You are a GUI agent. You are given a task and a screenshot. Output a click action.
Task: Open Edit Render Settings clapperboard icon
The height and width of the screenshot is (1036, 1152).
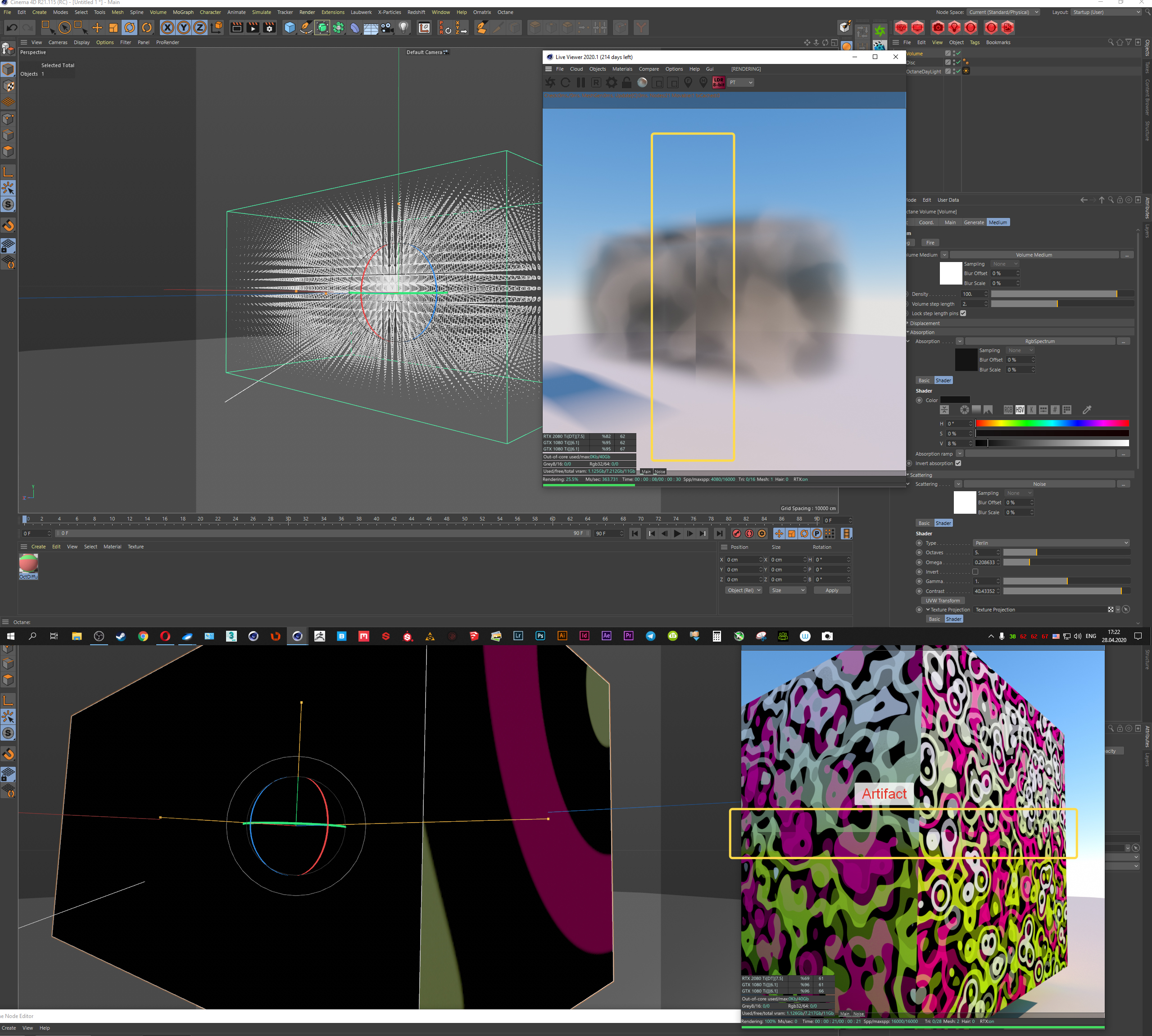tap(269, 27)
